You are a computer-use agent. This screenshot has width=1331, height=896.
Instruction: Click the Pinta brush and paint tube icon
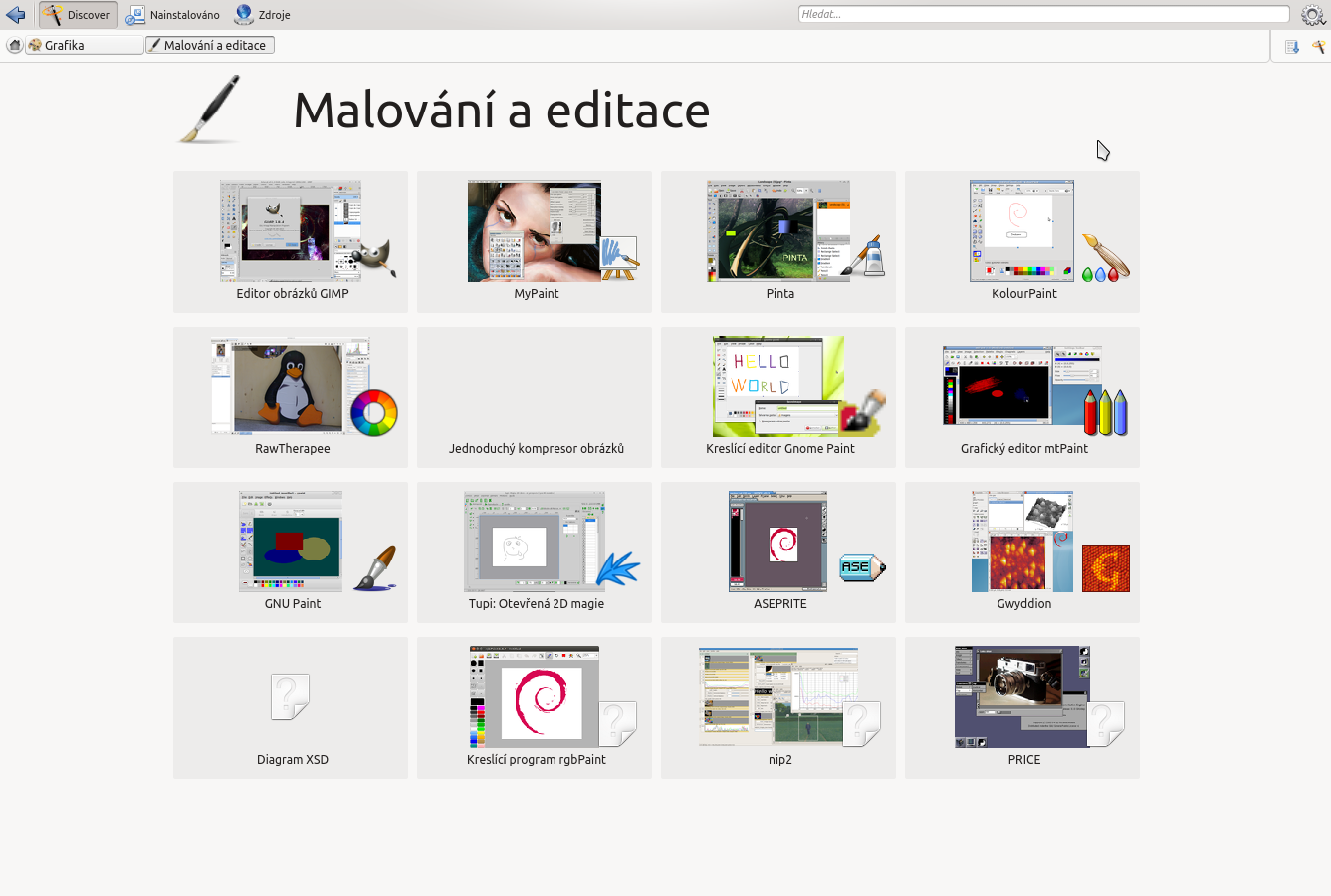pos(863,257)
